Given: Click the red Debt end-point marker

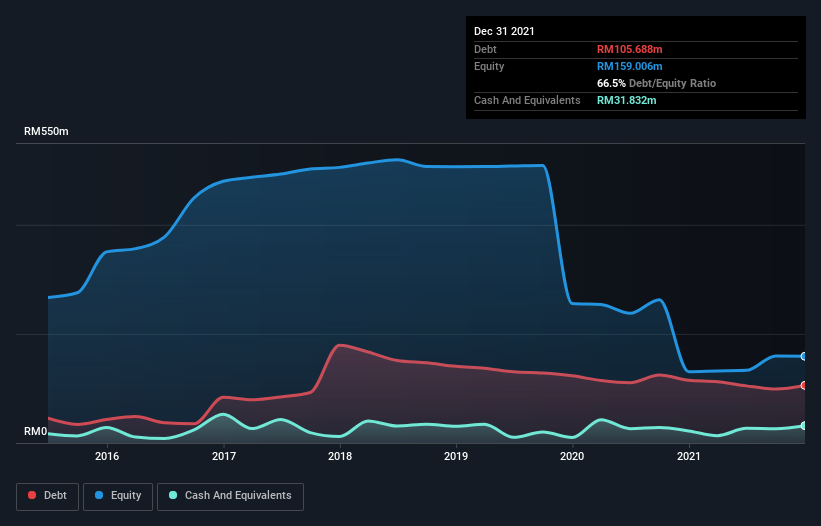Looking at the screenshot, I should click(x=804, y=386).
